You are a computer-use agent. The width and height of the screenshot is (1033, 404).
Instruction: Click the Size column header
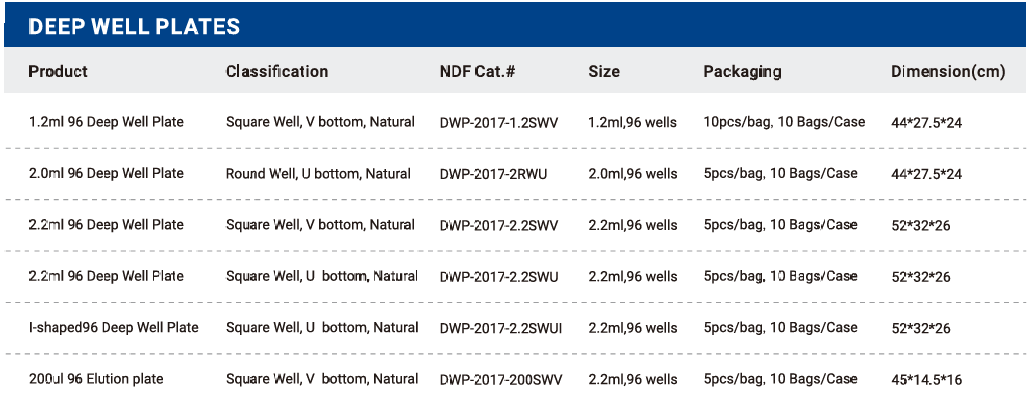604,71
